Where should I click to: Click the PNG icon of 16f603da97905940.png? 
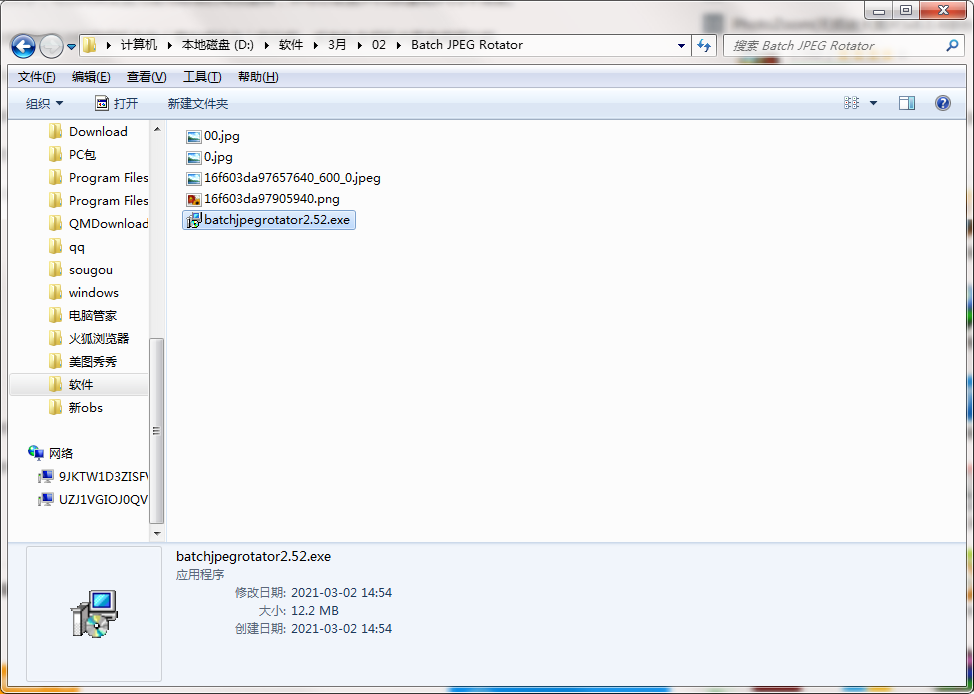pyautogui.click(x=194, y=199)
